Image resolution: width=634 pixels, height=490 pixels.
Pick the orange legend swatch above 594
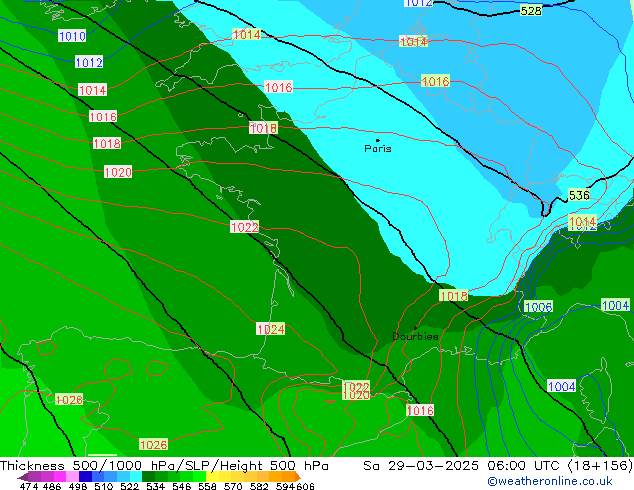pos(289,477)
